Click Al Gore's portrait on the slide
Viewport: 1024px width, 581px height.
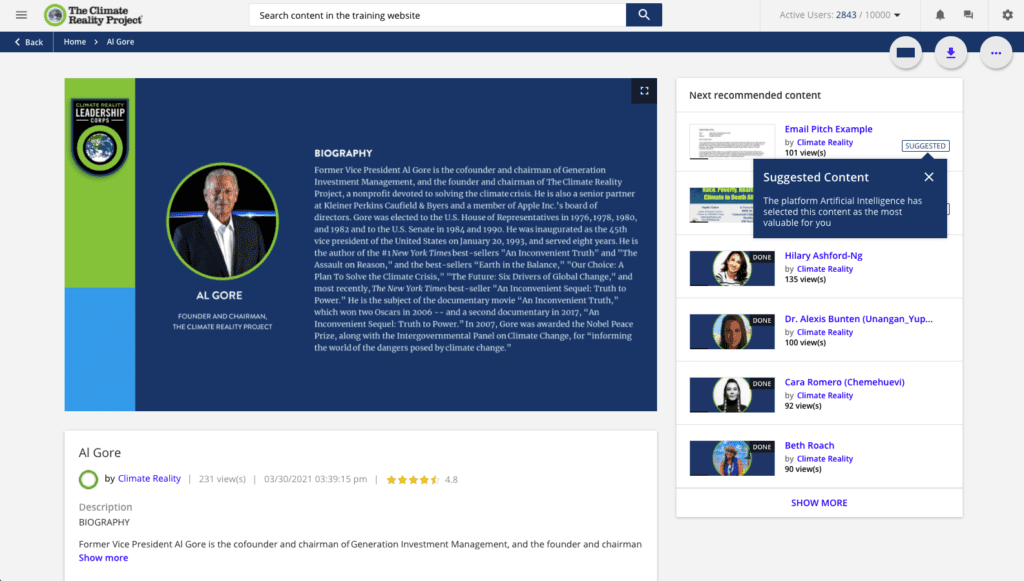[222, 221]
